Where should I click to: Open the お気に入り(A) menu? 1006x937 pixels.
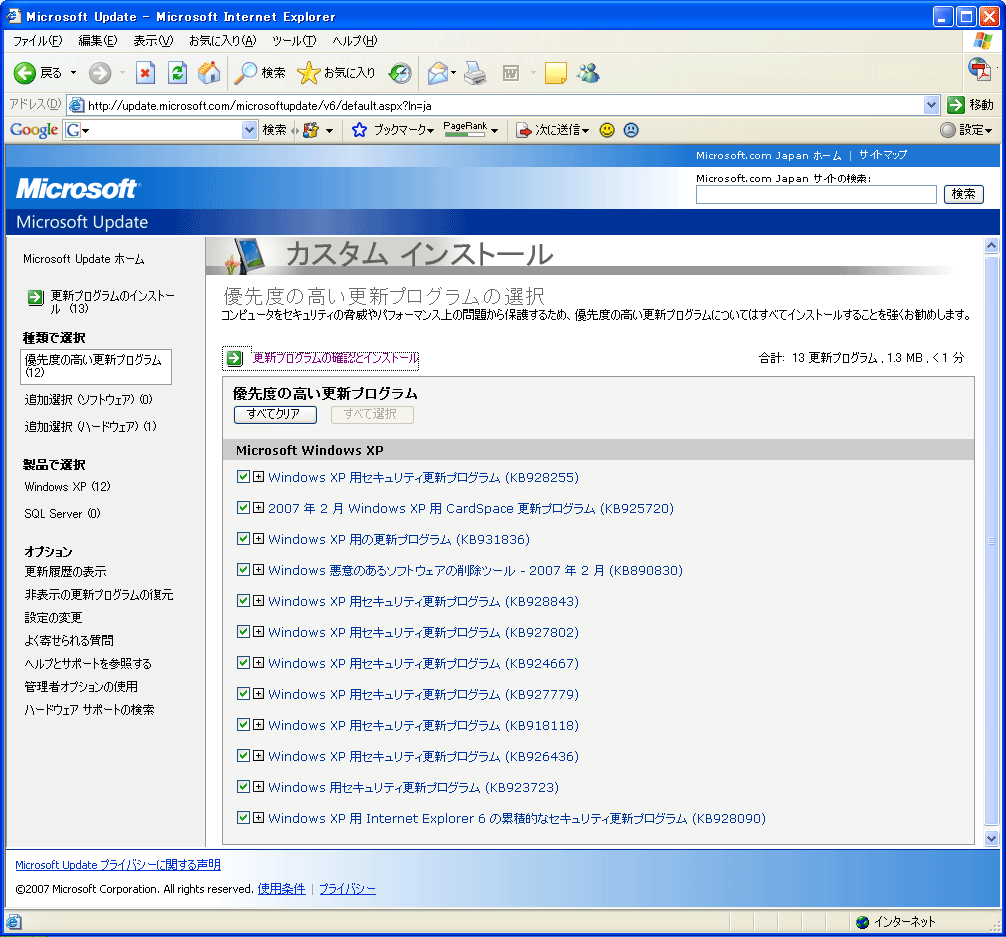point(222,41)
